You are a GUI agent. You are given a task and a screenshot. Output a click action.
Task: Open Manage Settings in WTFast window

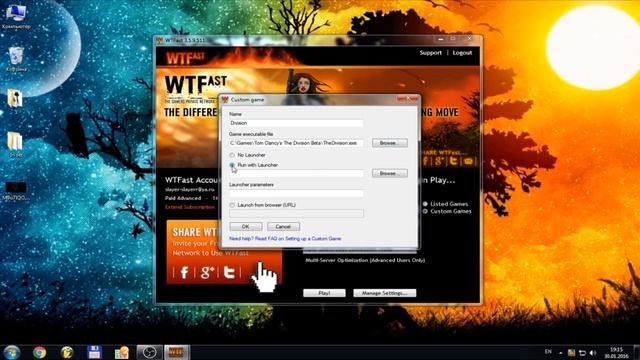pyautogui.click(x=384, y=293)
